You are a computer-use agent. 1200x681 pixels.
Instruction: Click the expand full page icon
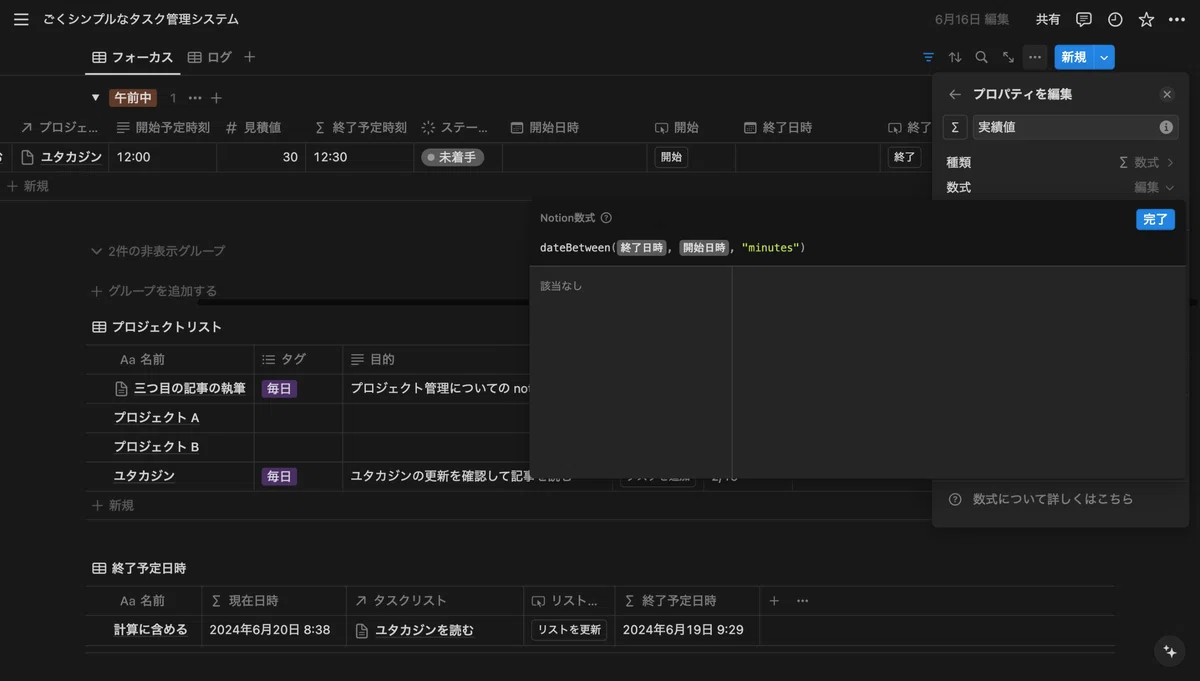click(1008, 57)
